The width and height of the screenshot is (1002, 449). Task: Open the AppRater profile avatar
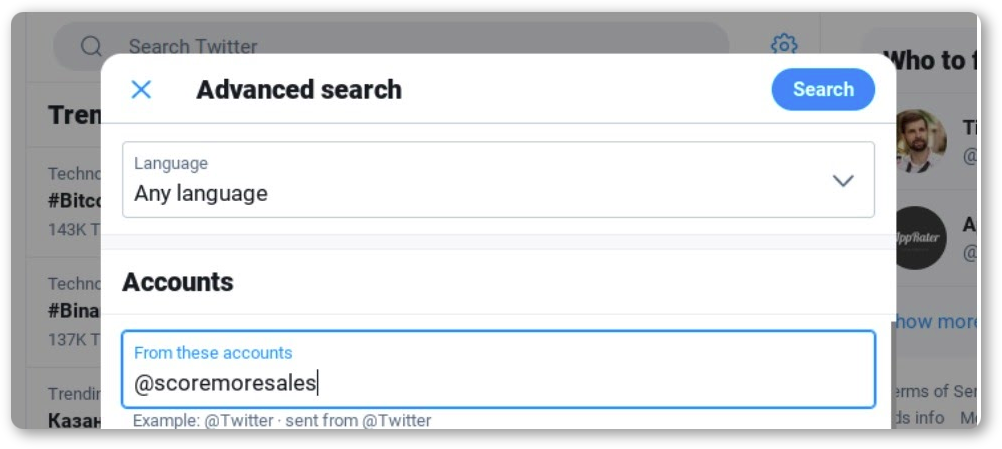pos(921,238)
